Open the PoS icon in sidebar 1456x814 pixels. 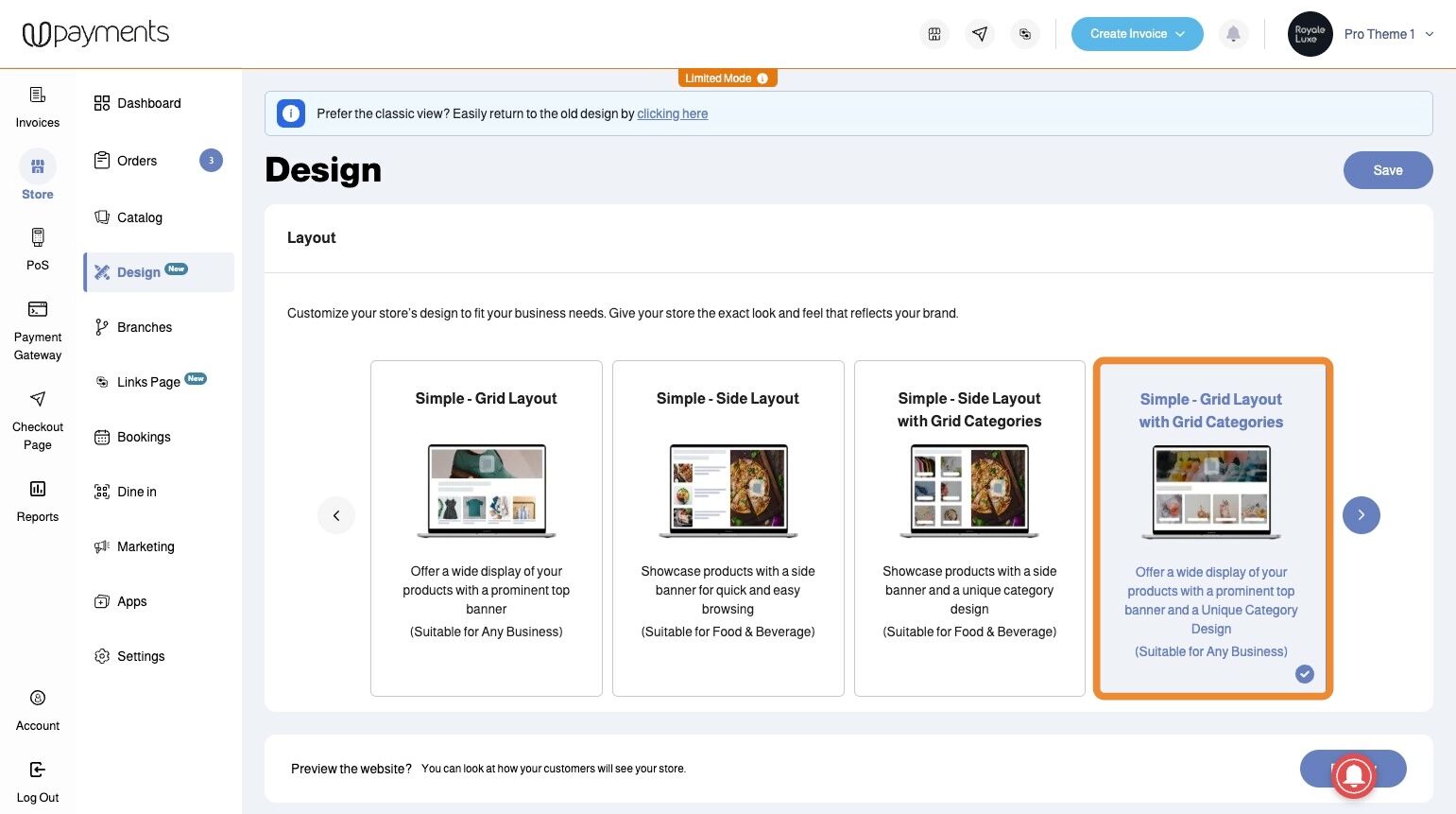pos(38,237)
